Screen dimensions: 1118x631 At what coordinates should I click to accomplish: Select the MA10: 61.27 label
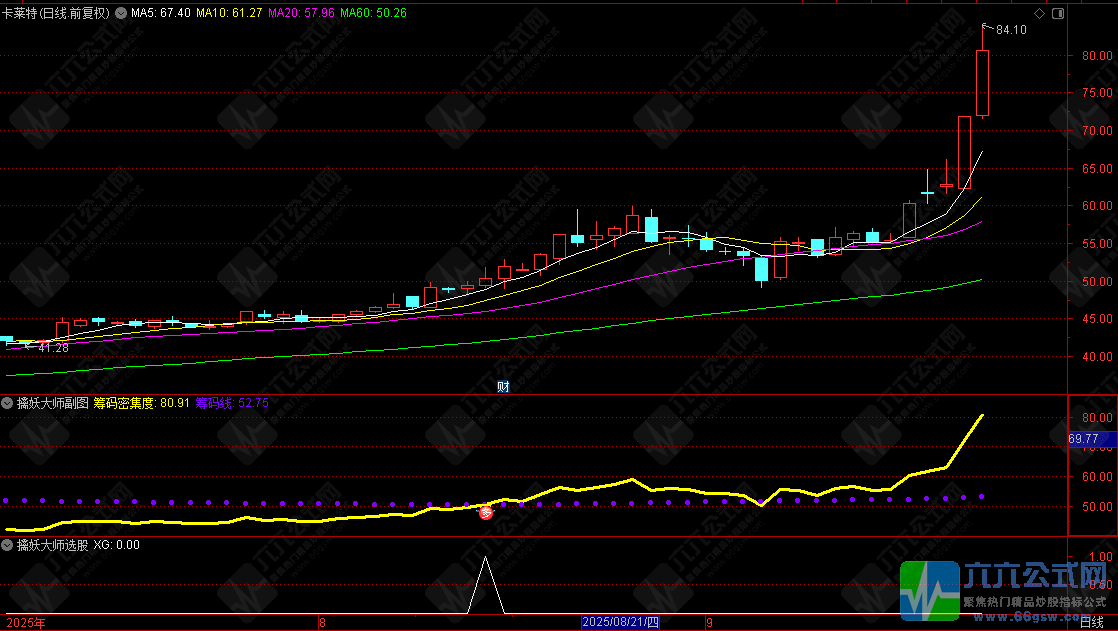(x=229, y=13)
